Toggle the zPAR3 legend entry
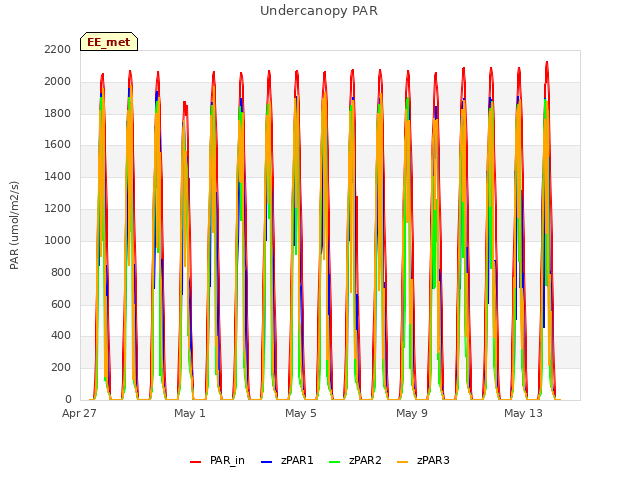This screenshot has width=640, height=480. [x=423, y=460]
